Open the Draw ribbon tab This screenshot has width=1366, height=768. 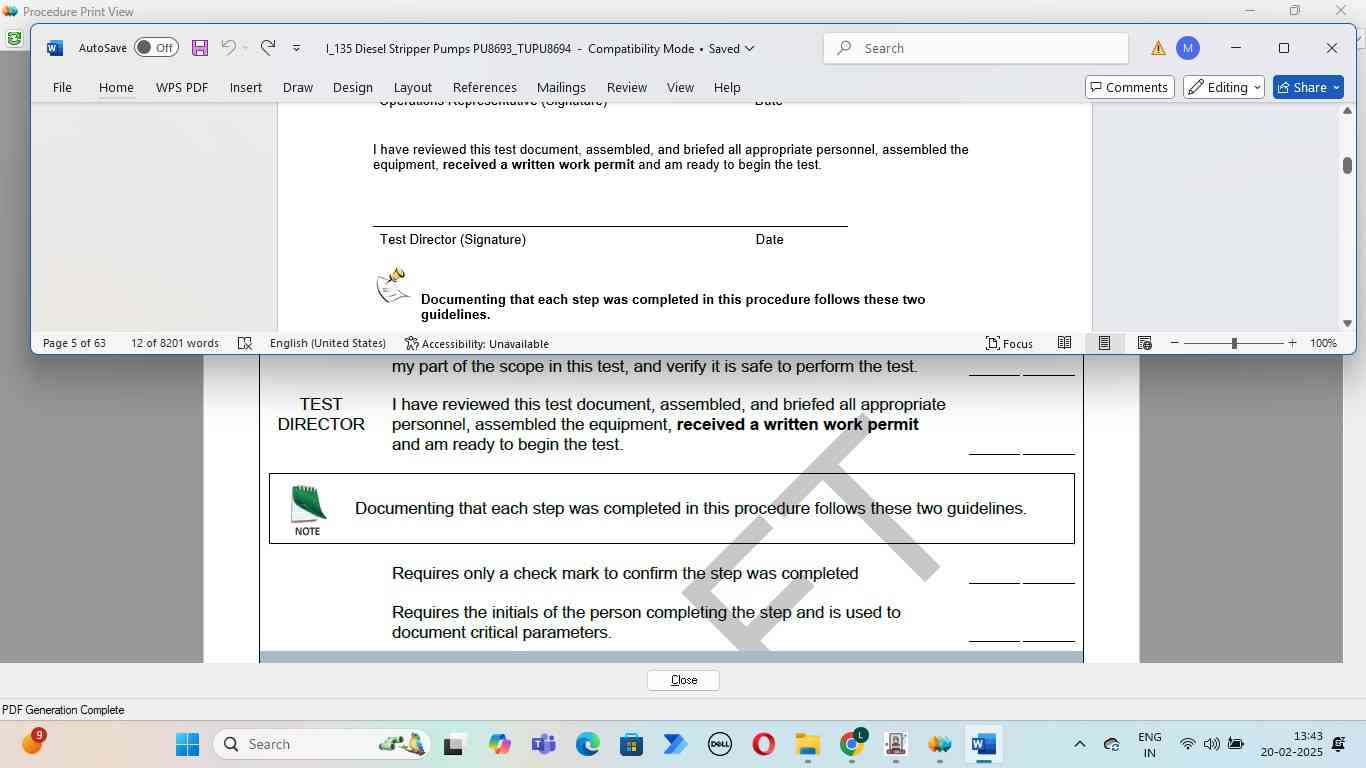point(298,87)
